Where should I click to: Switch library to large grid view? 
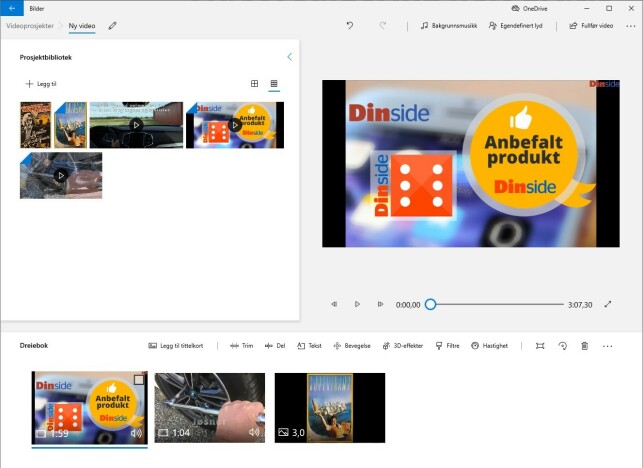coord(255,83)
